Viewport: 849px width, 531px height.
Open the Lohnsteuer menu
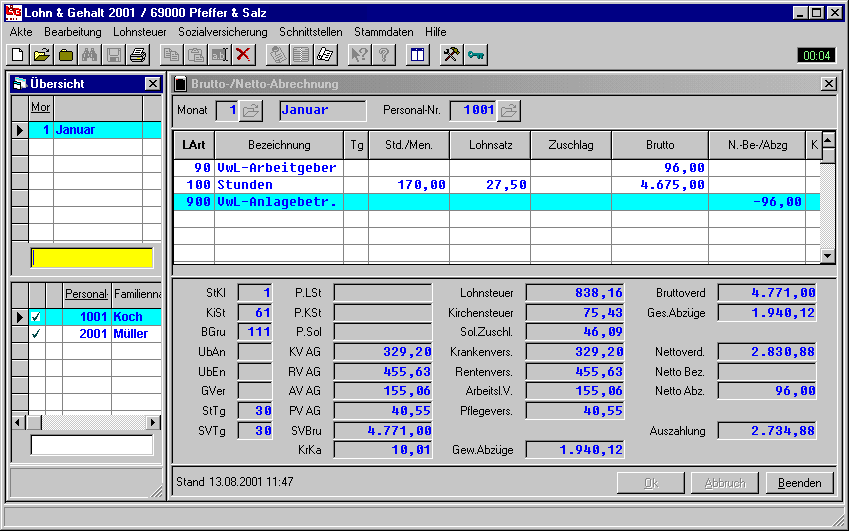[140, 32]
